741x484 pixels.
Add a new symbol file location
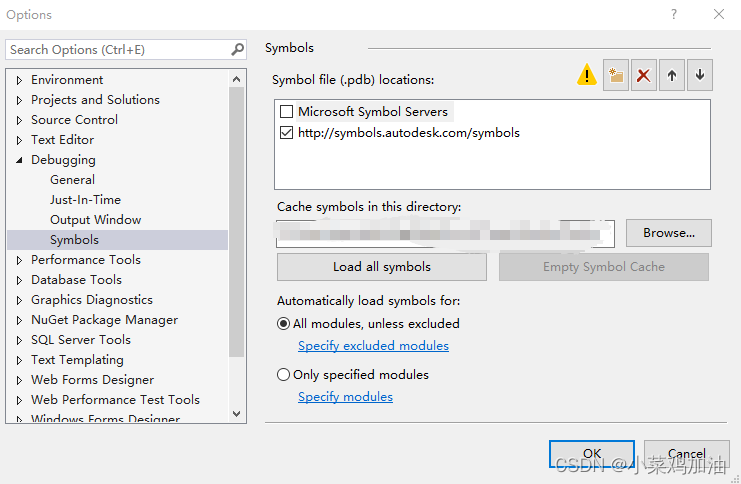(616, 75)
